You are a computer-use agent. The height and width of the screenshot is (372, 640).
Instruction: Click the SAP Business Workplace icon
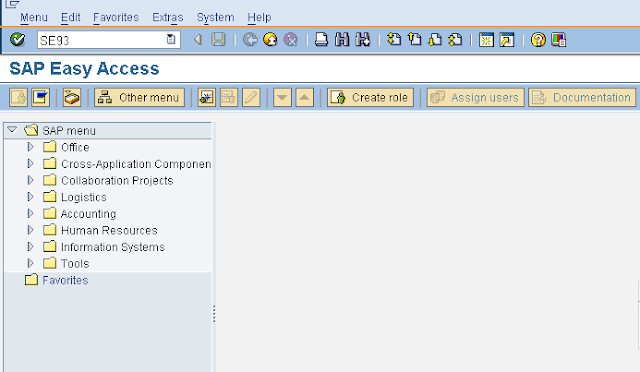tap(72, 98)
